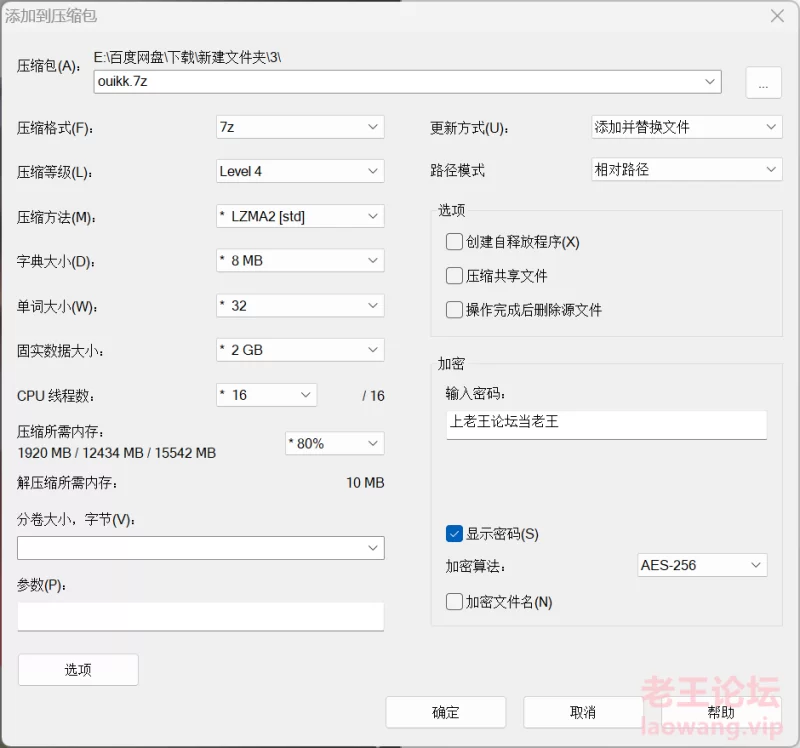Open the 80% memory usage dropdown
Screen dimensions: 800x748
click(335, 443)
